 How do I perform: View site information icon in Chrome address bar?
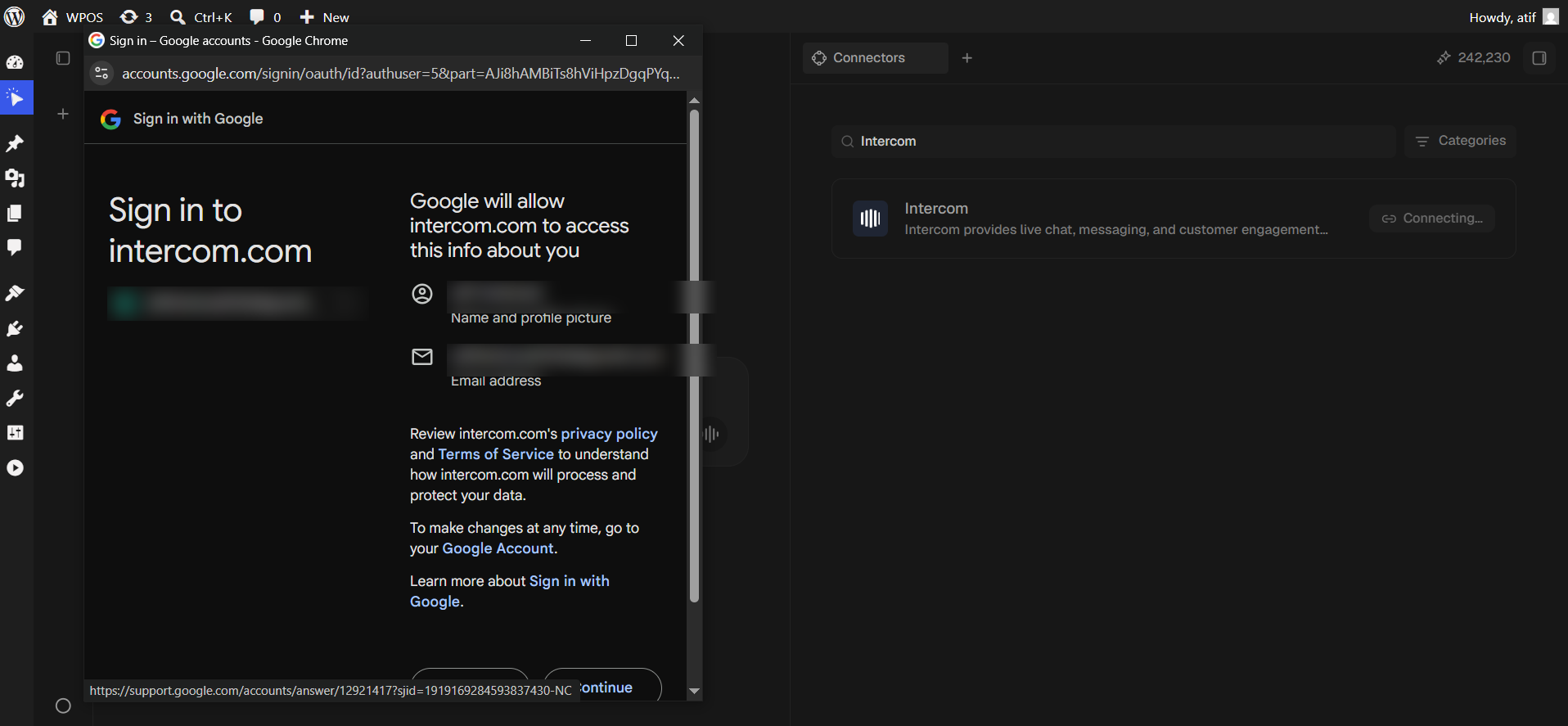pyautogui.click(x=101, y=74)
